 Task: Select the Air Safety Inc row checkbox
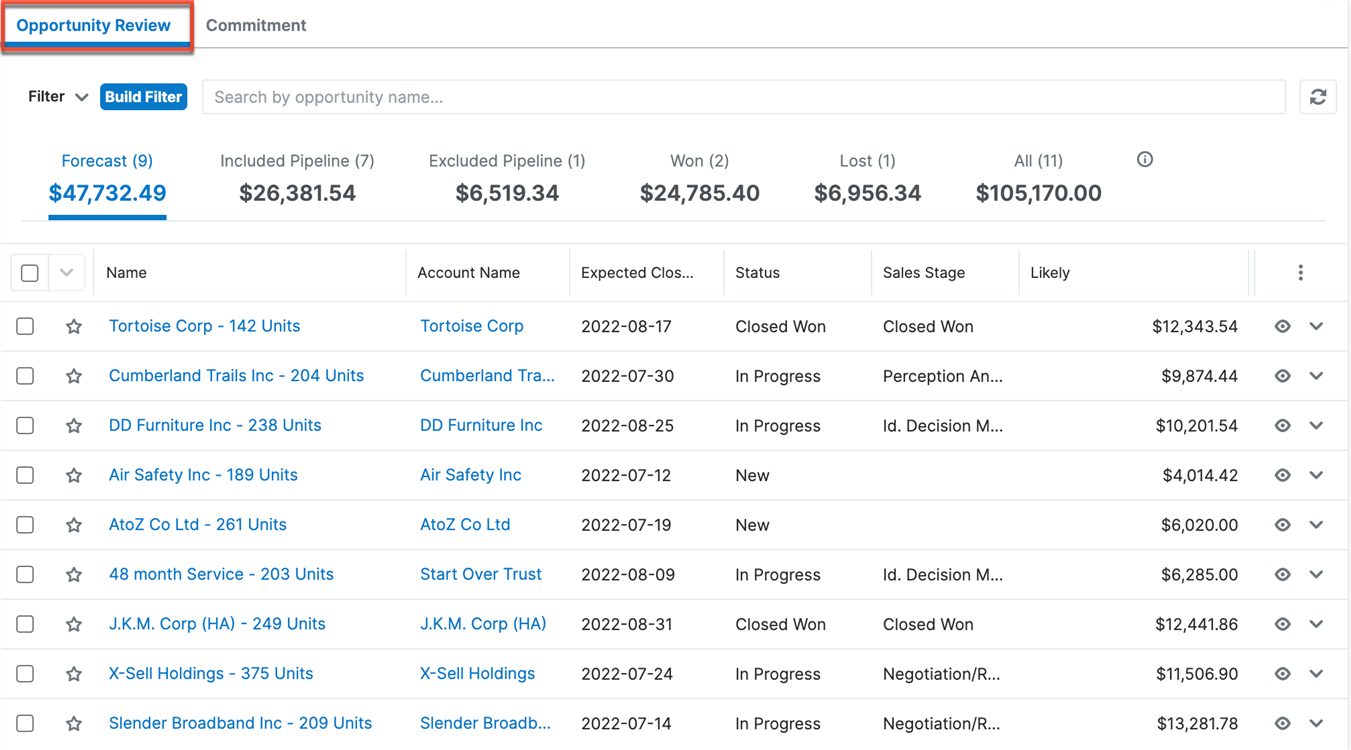coord(26,475)
